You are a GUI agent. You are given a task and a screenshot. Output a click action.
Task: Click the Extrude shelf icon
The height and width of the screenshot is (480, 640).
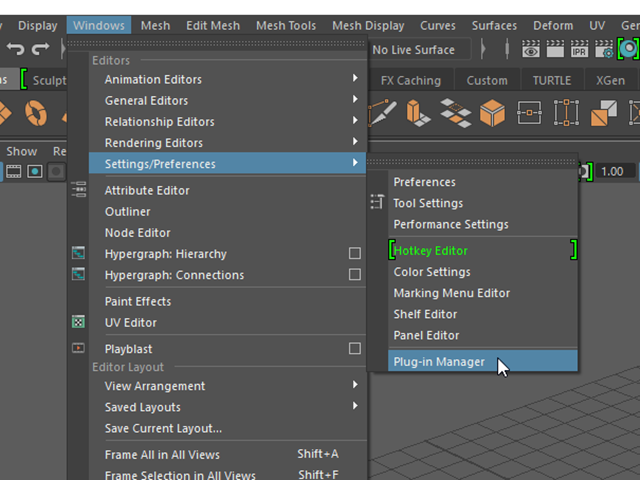click(418, 112)
